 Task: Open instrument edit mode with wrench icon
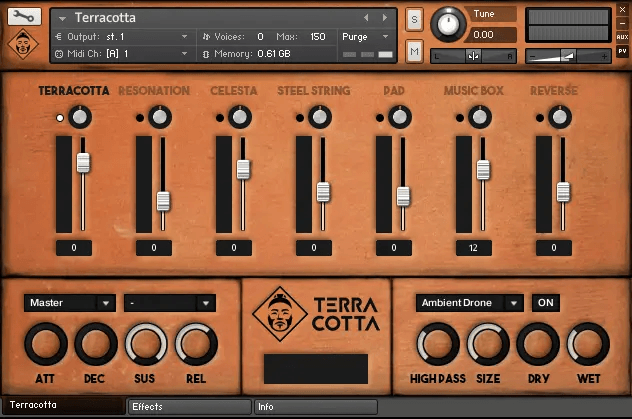point(24,17)
